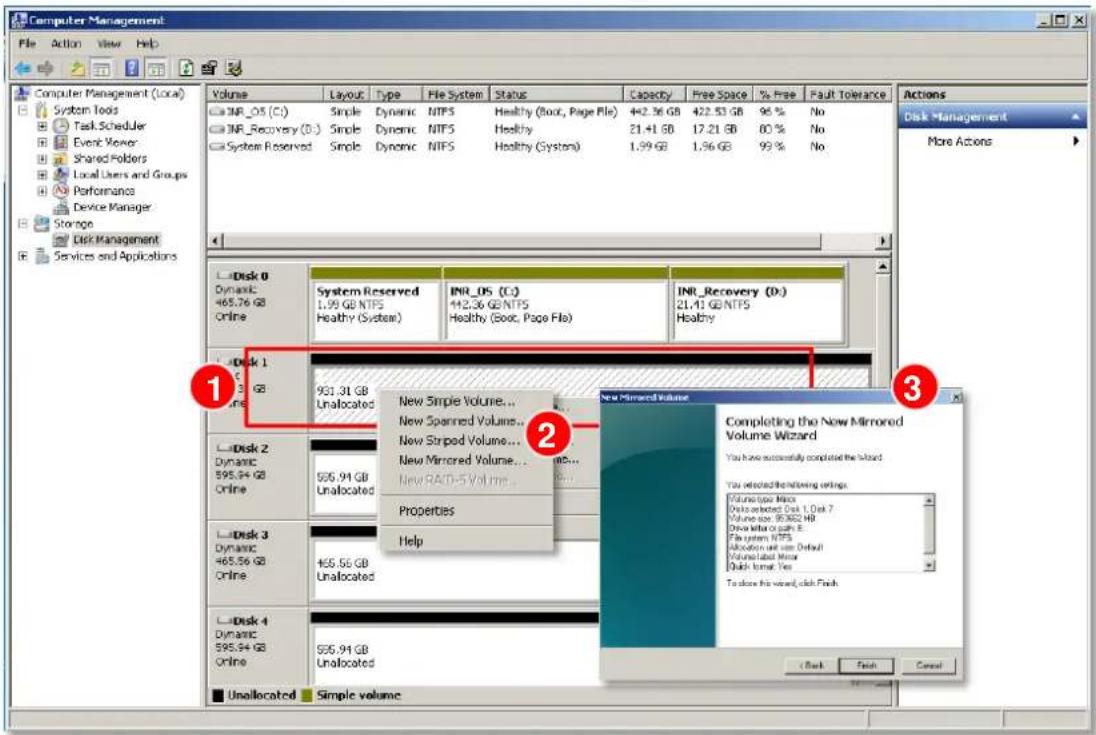Click the volume list's right scroll arrow
The image size is (1096, 735).
coord(883,241)
